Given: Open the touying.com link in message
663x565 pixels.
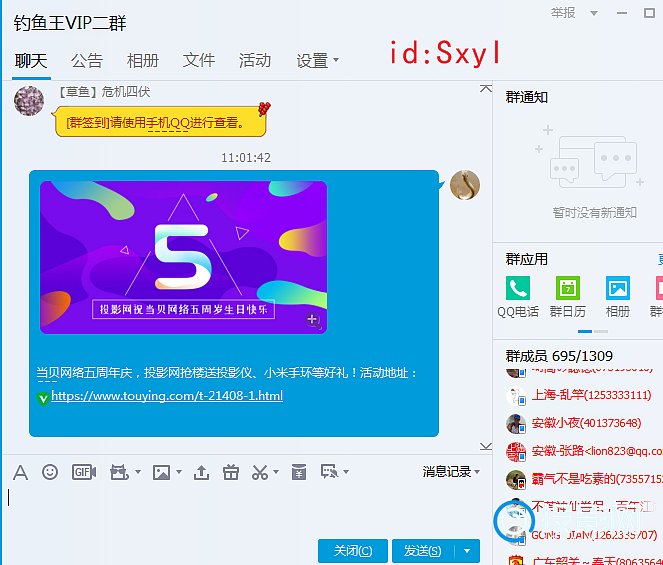Looking at the screenshot, I should click(167, 395).
